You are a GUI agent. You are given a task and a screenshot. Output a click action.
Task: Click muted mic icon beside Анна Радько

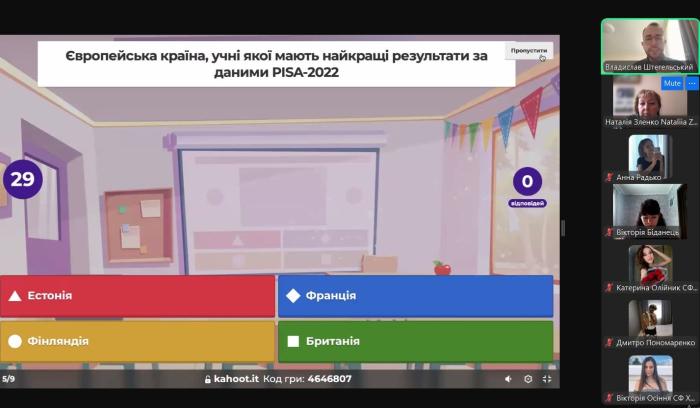coord(609,177)
